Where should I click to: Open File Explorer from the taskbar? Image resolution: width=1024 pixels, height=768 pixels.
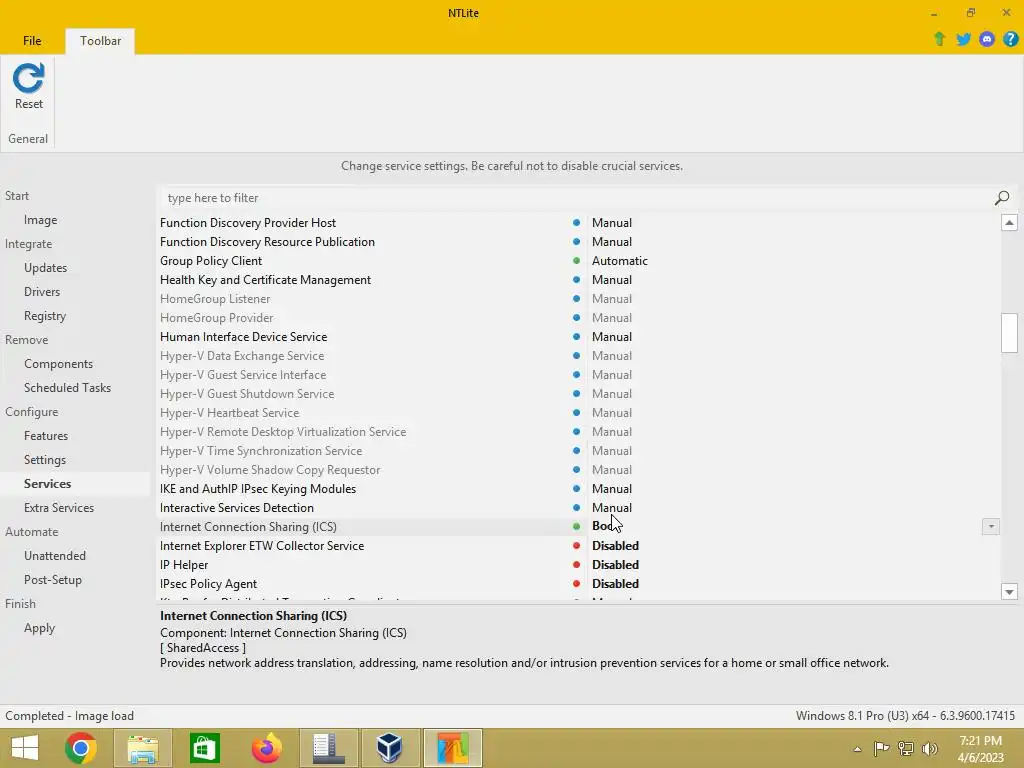[x=142, y=748]
